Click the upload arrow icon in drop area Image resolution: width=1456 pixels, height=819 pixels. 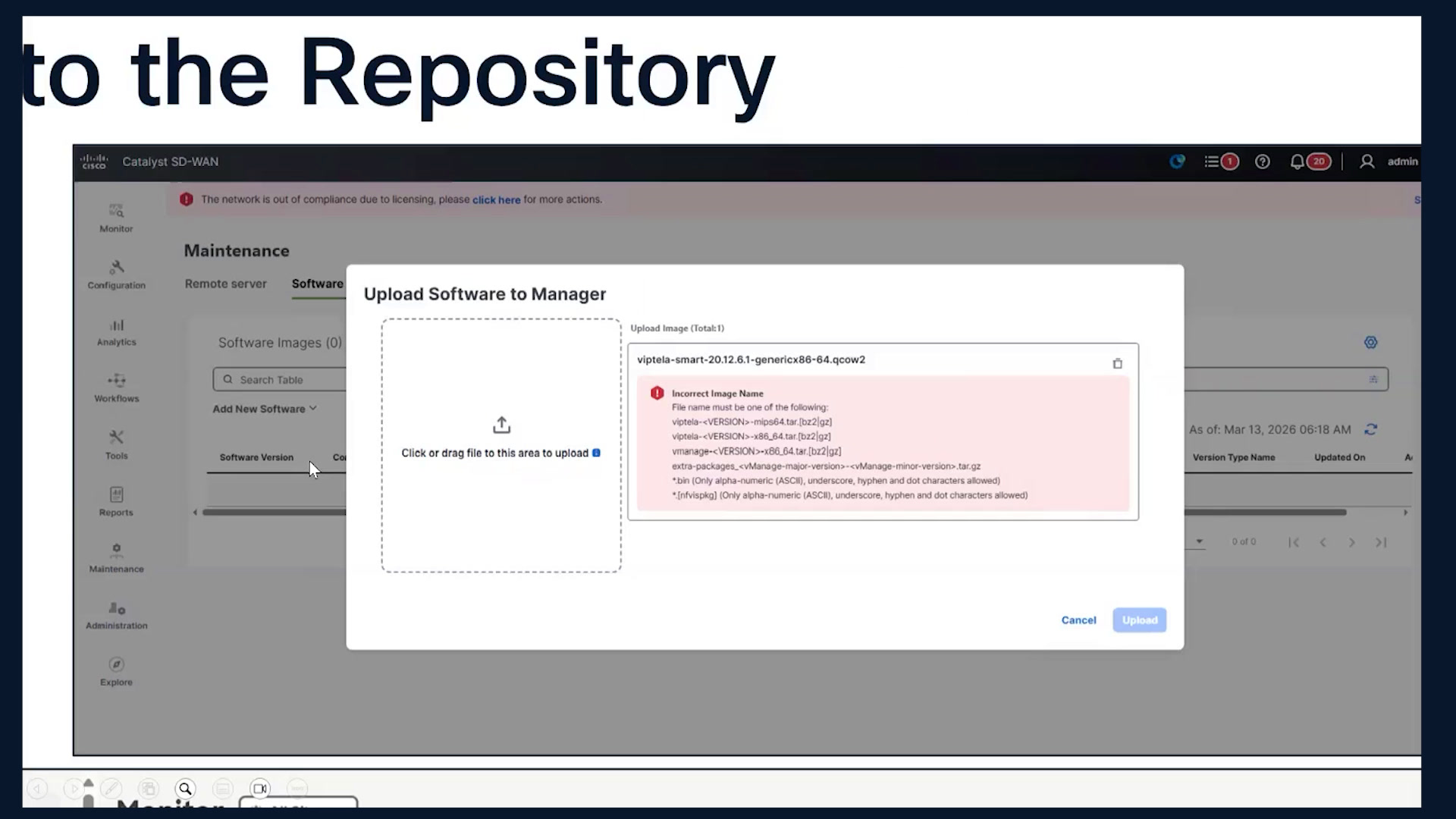pyautogui.click(x=501, y=425)
